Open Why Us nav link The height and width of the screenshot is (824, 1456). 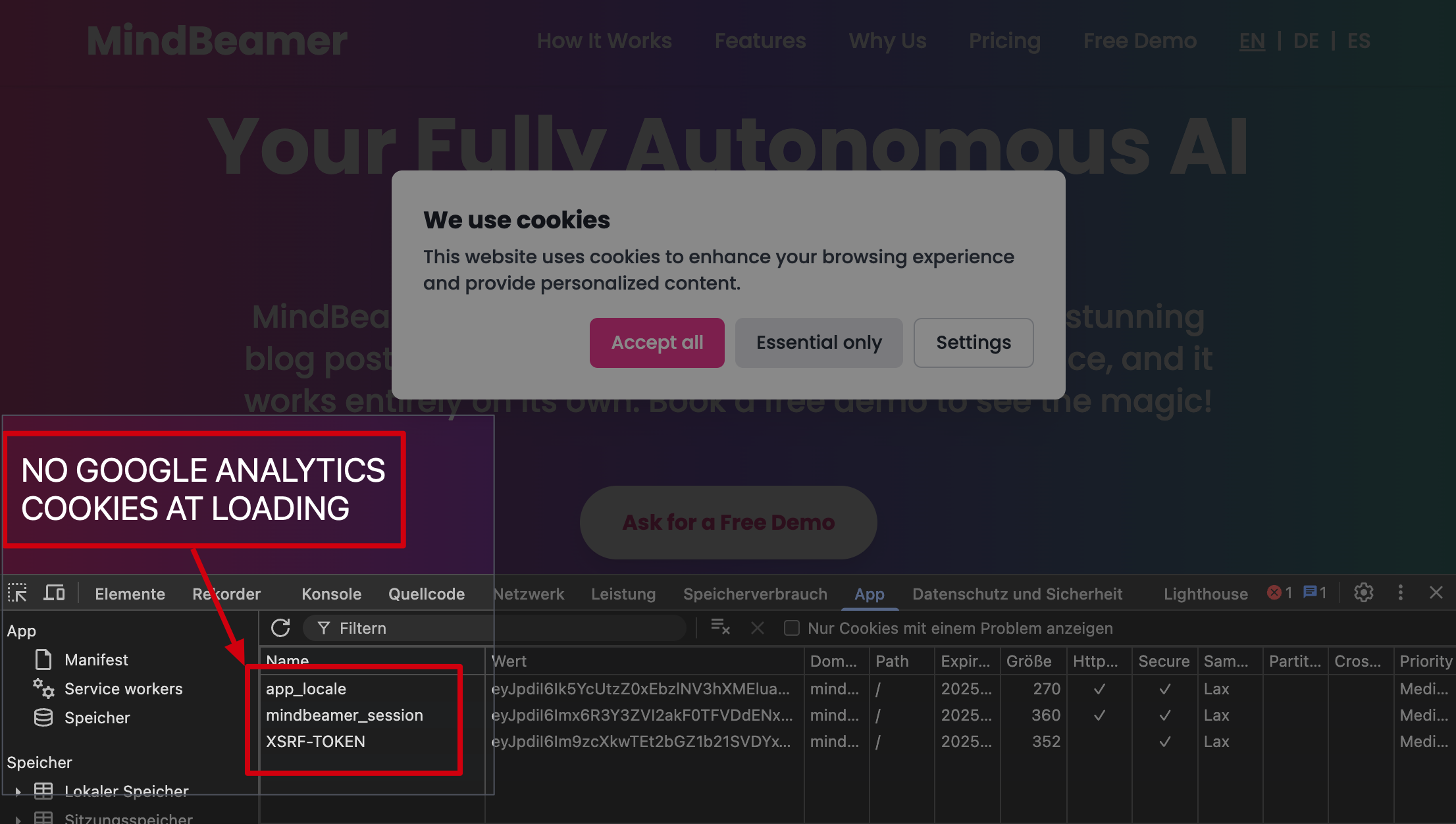[x=887, y=41]
